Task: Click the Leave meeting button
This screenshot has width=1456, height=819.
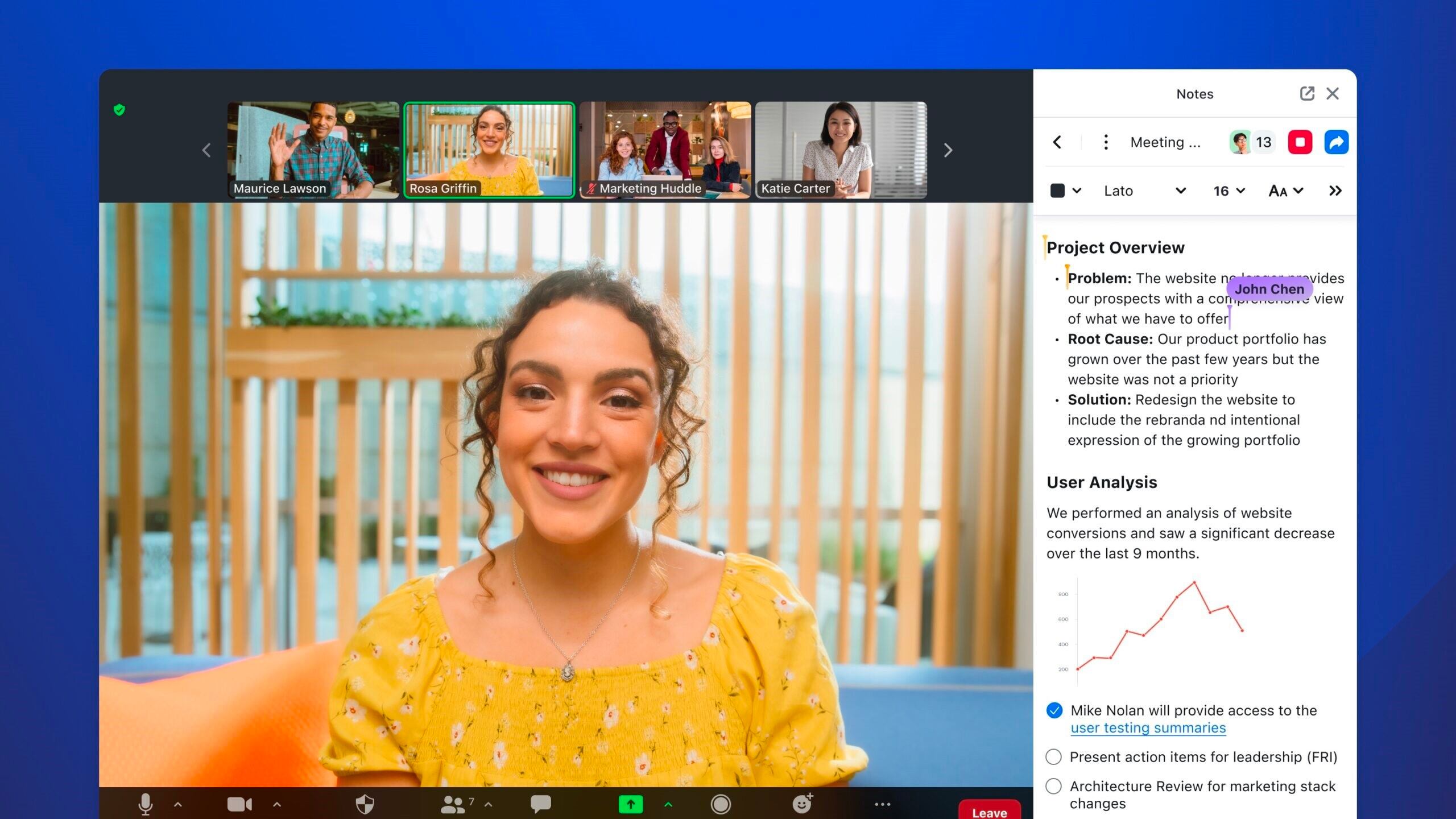Action: click(989, 812)
